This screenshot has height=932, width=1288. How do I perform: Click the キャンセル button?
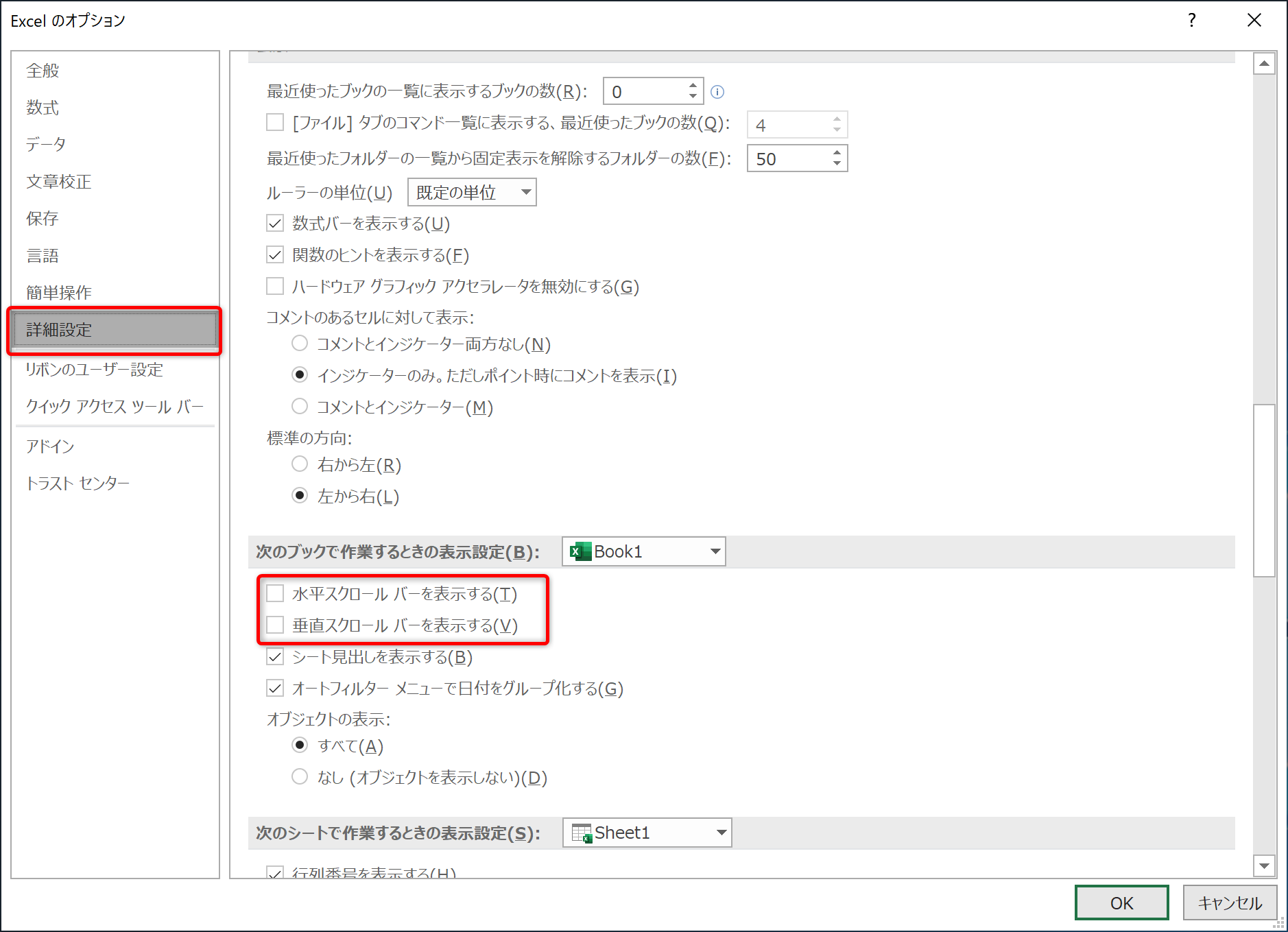1230,903
